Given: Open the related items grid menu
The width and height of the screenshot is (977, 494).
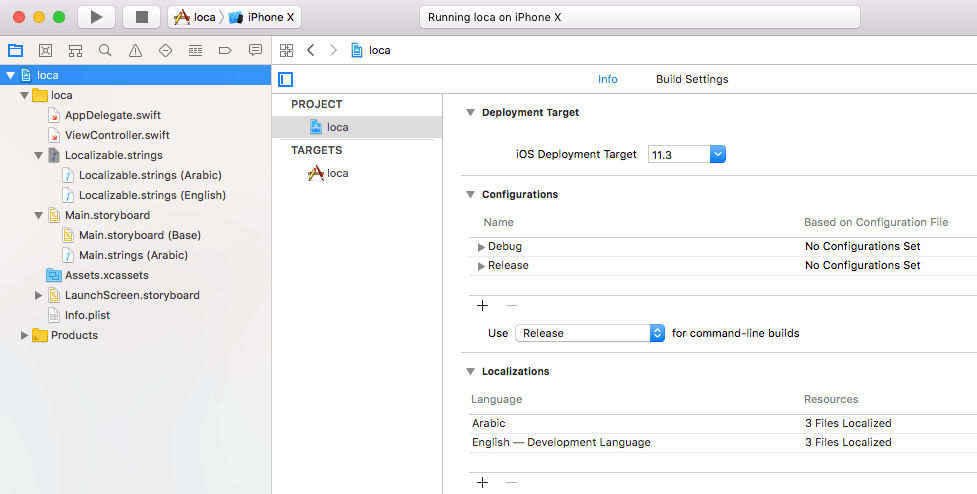Looking at the screenshot, I should coord(287,50).
